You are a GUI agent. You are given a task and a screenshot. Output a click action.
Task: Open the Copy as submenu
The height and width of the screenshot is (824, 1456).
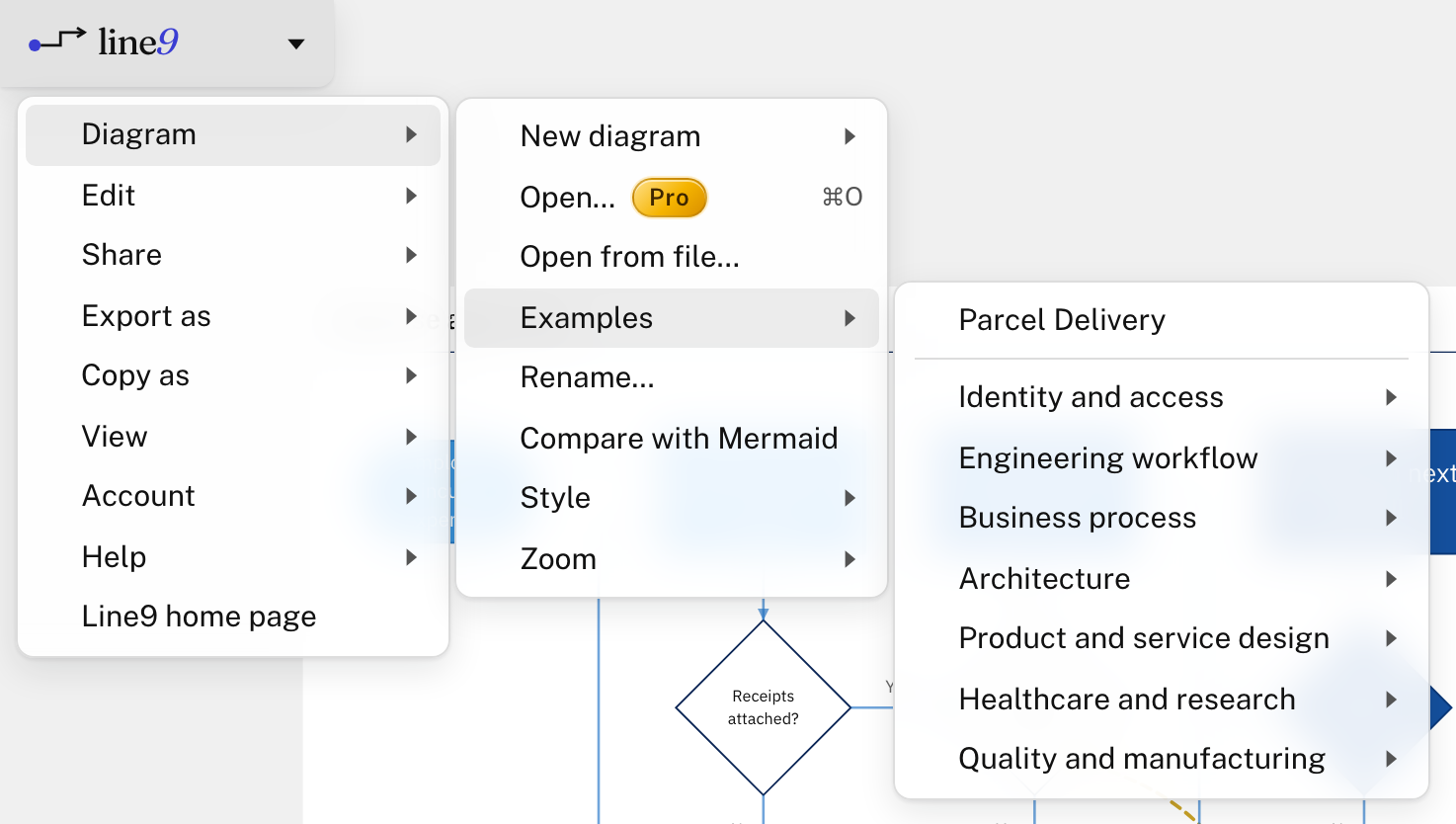(x=233, y=375)
